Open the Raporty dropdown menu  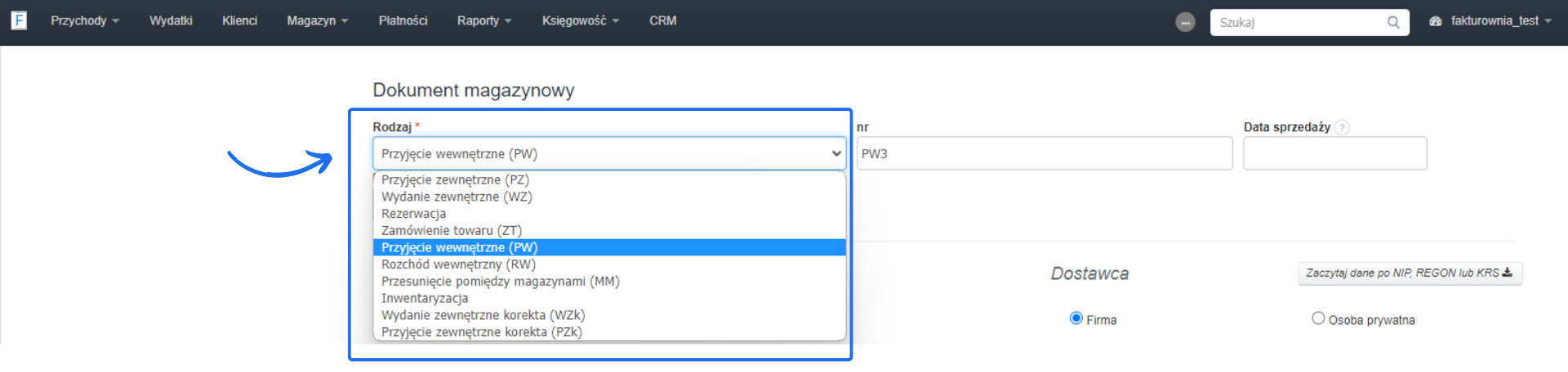coord(484,21)
